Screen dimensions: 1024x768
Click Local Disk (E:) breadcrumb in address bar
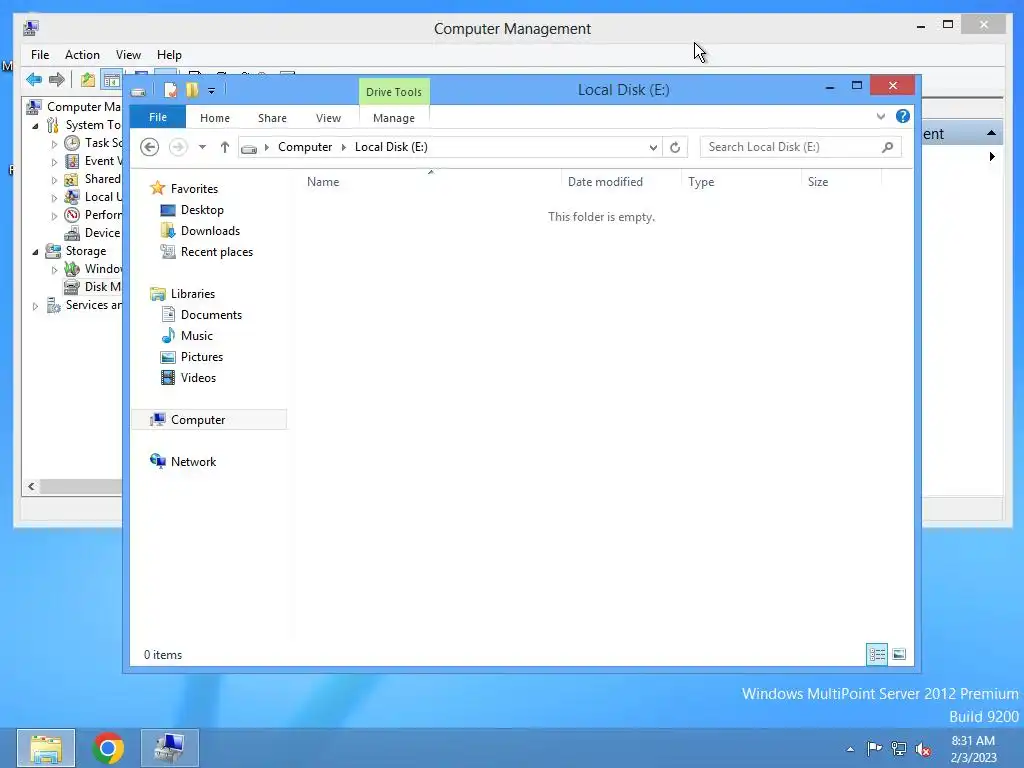pos(391,147)
